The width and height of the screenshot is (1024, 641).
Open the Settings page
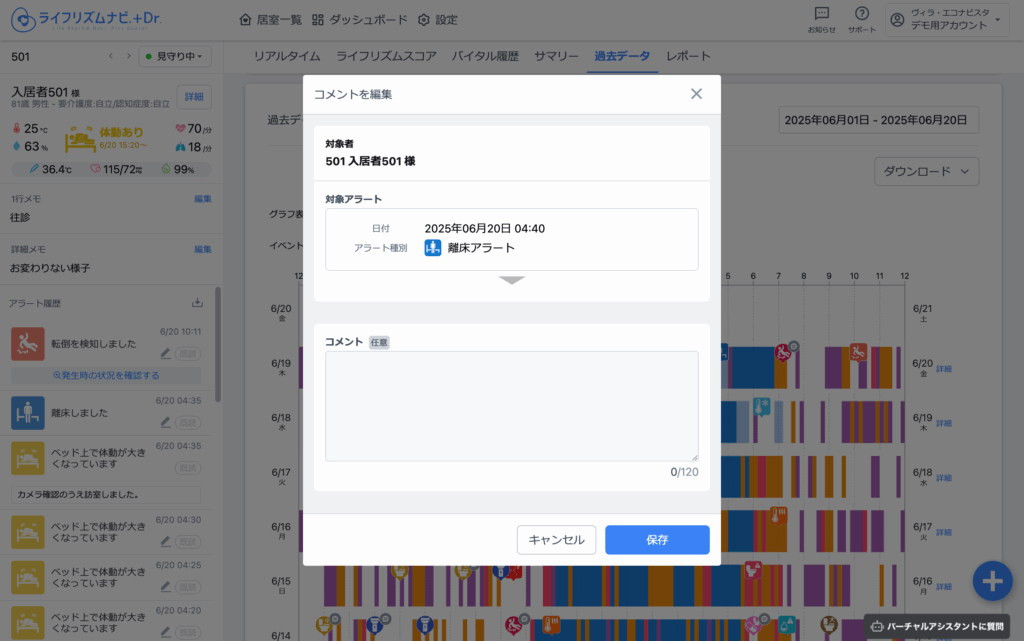(x=438, y=20)
